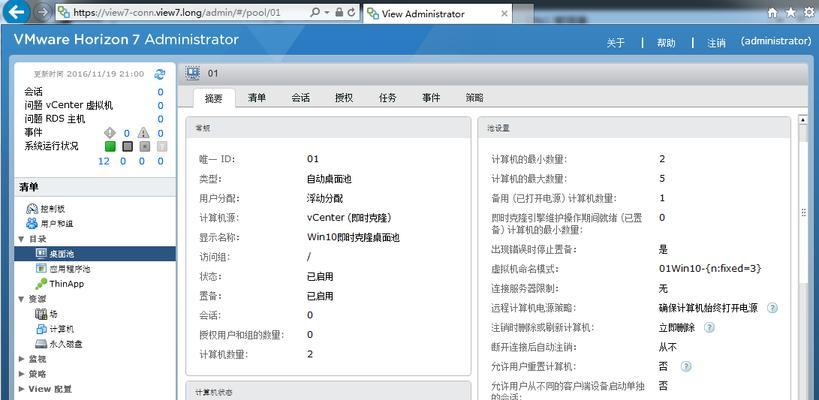819x400 pixels.
Task: Click the 帮助 link in header
Action: (666, 43)
